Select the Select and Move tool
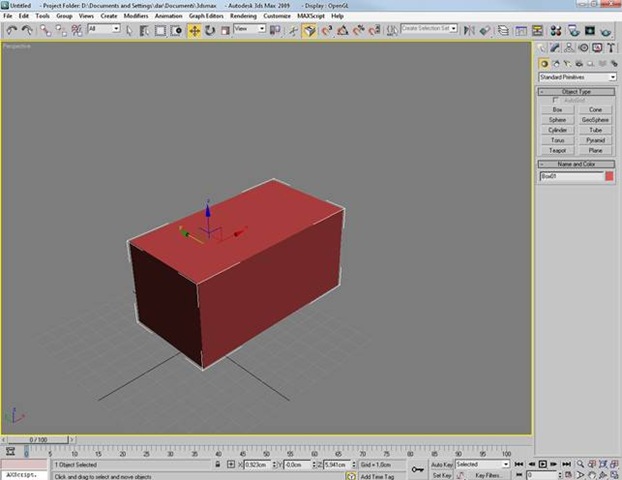 [194, 30]
